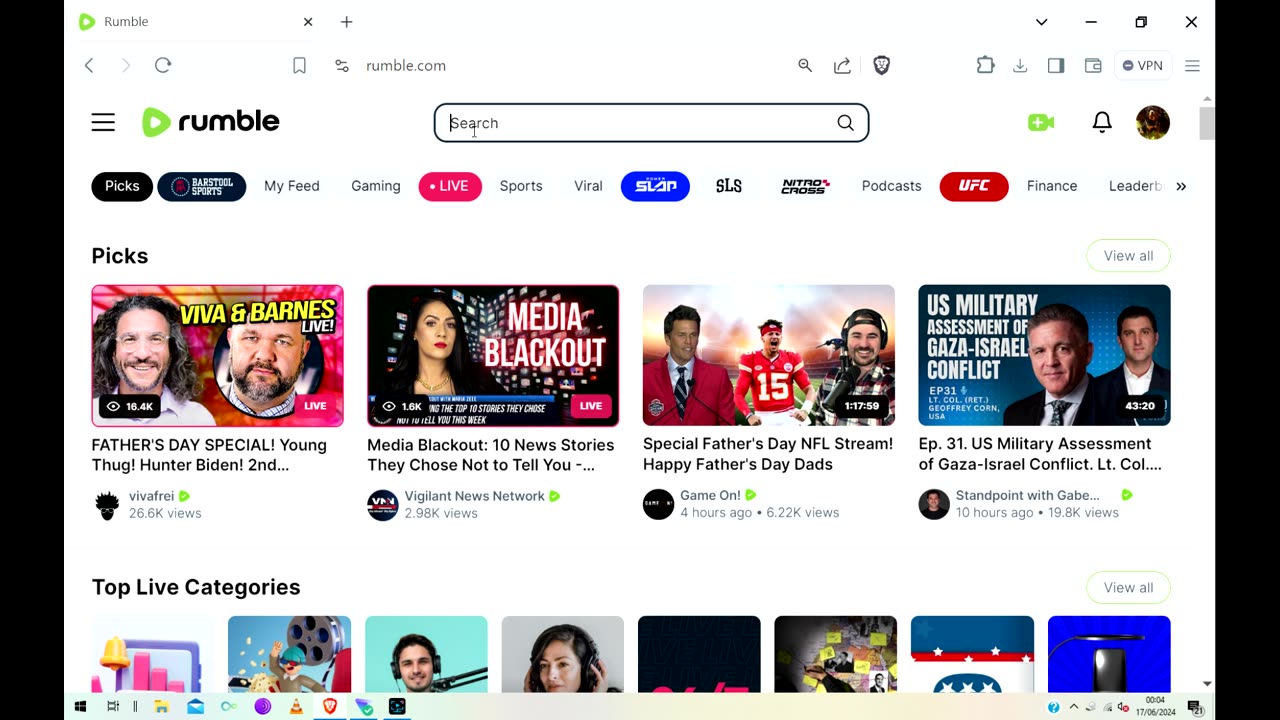Open Special Father's Day NFL Stream title
The image size is (1280, 720).
[768, 454]
